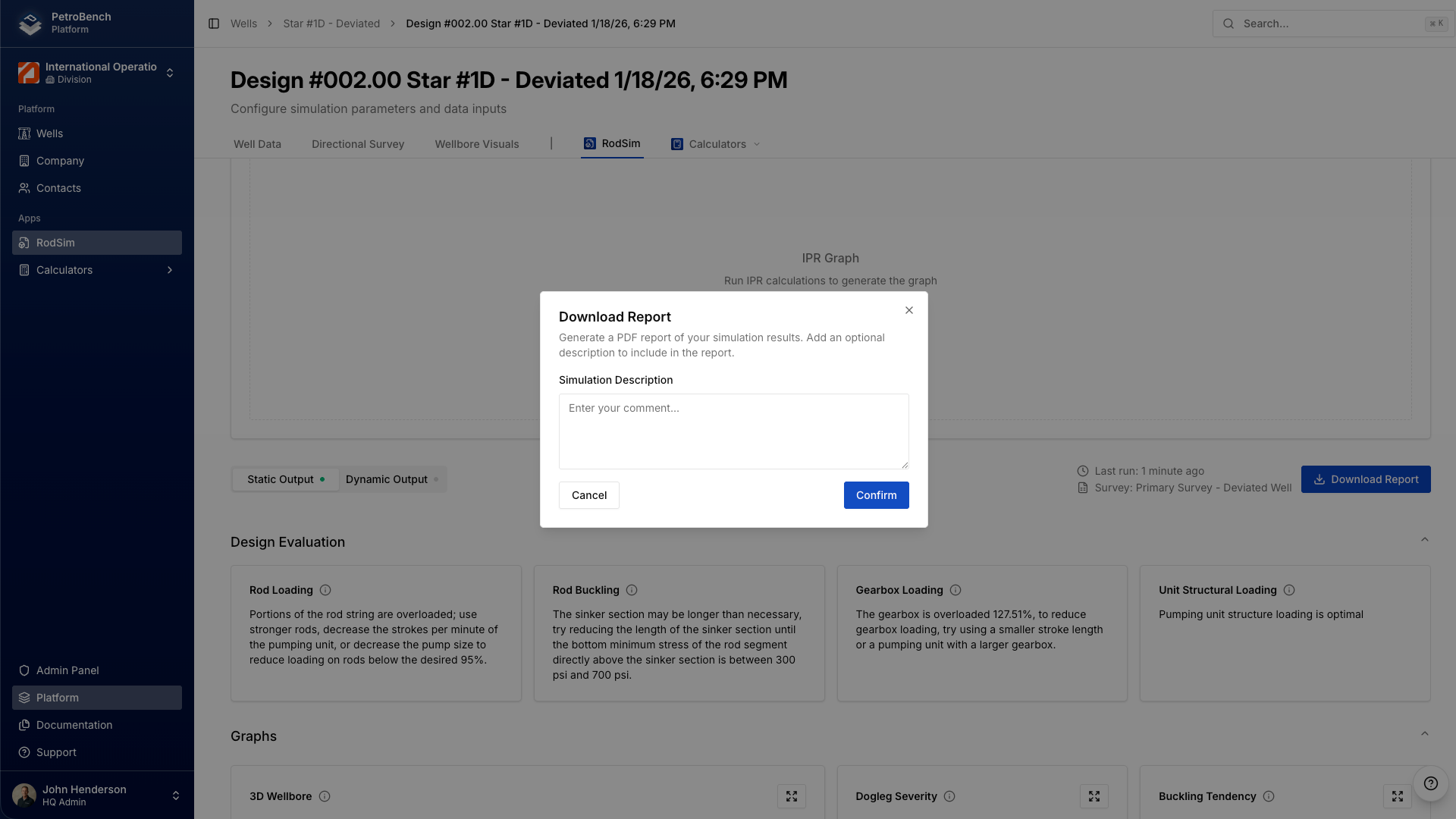
Task: Click the Support question icon
Action: [24, 752]
